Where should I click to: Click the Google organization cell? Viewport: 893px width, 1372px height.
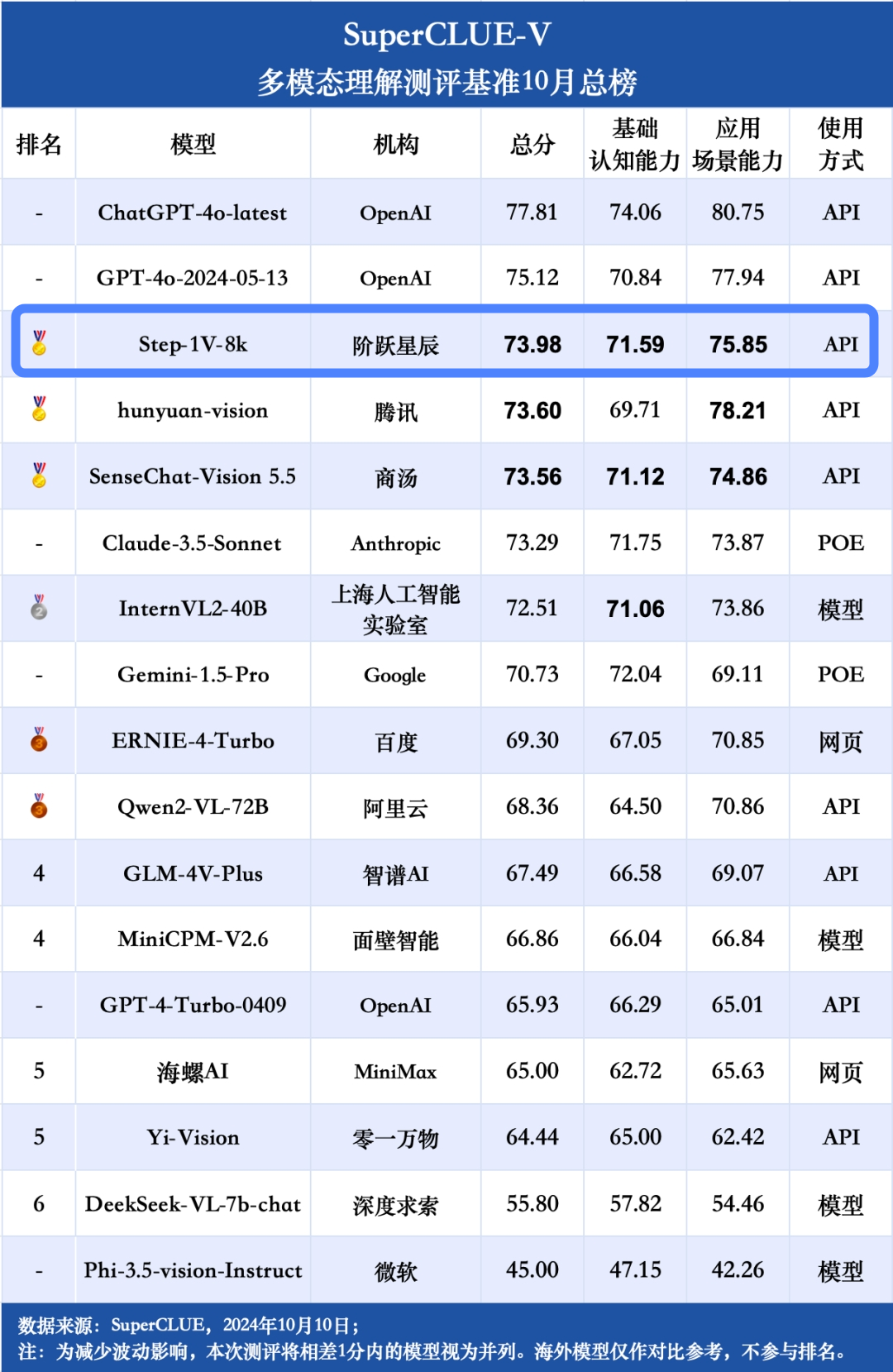(395, 675)
